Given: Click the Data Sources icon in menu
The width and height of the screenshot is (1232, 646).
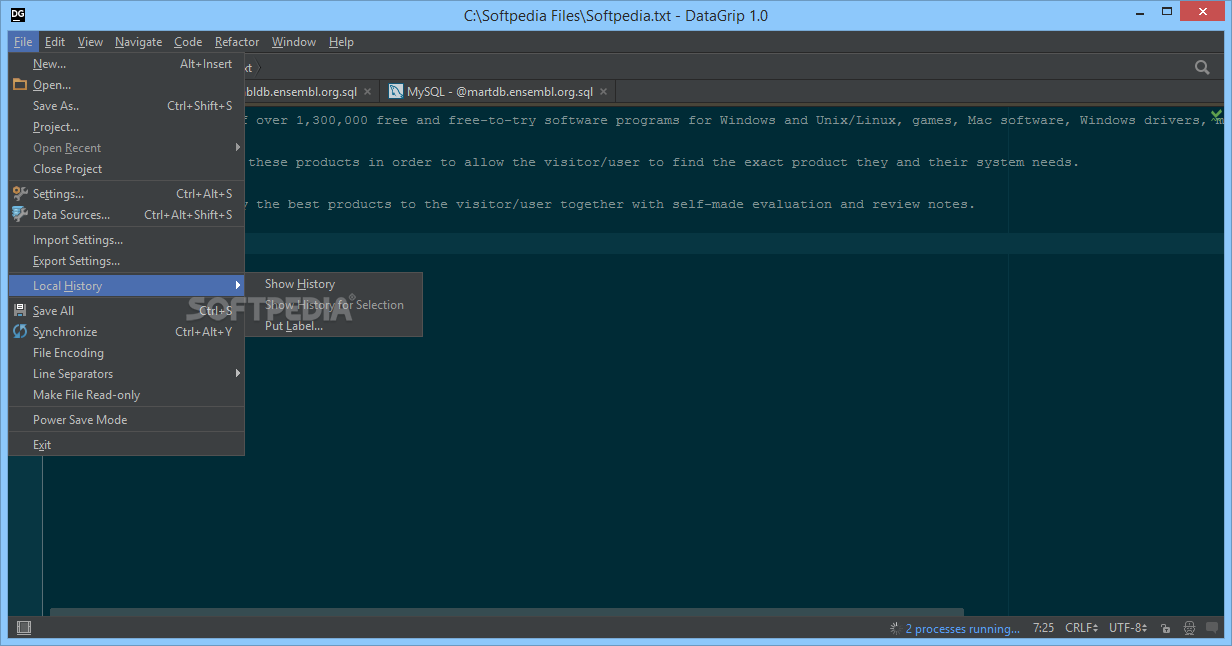Looking at the screenshot, I should click(20, 215).
